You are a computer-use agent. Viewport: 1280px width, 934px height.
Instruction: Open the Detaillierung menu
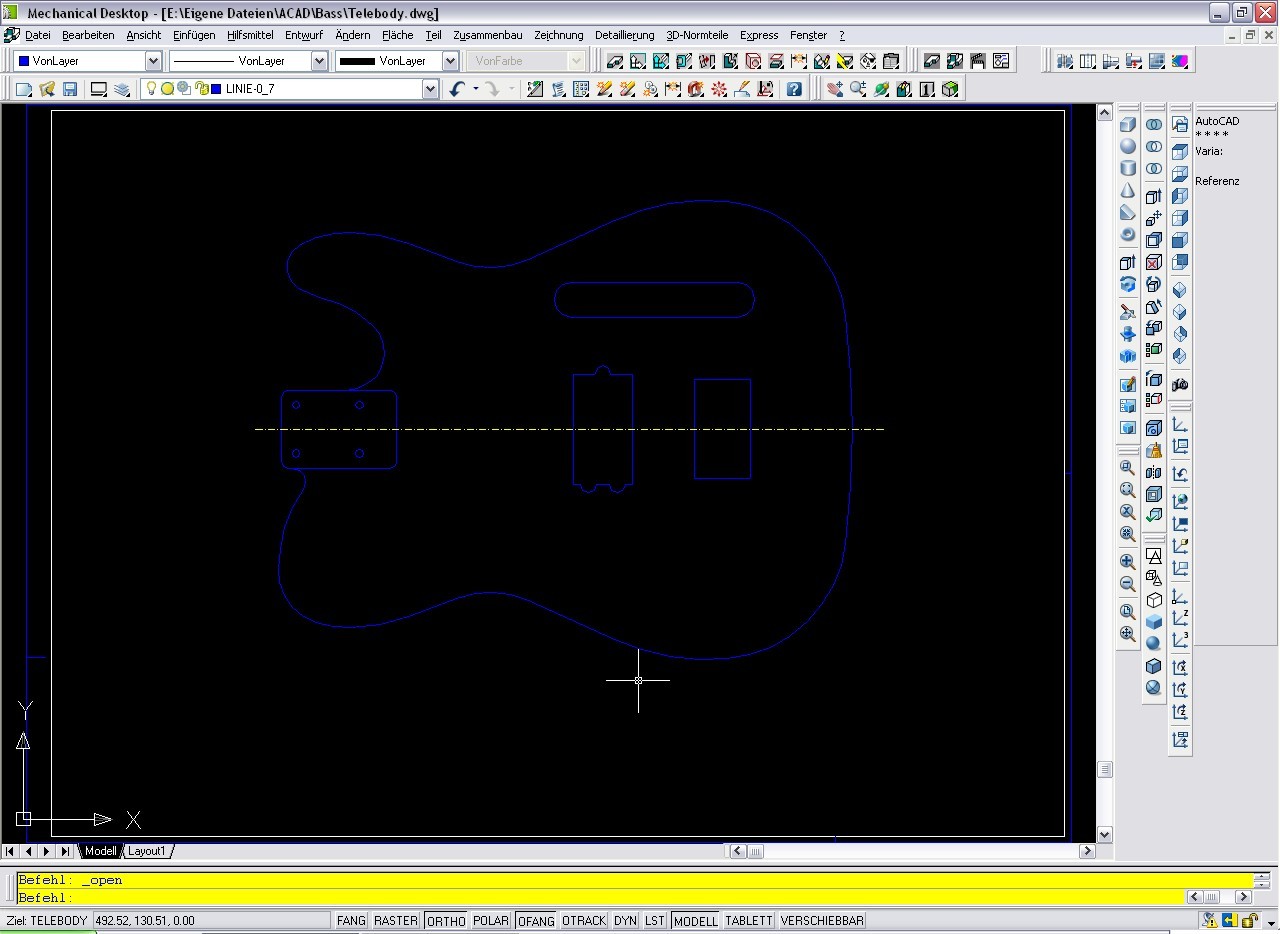624,35
